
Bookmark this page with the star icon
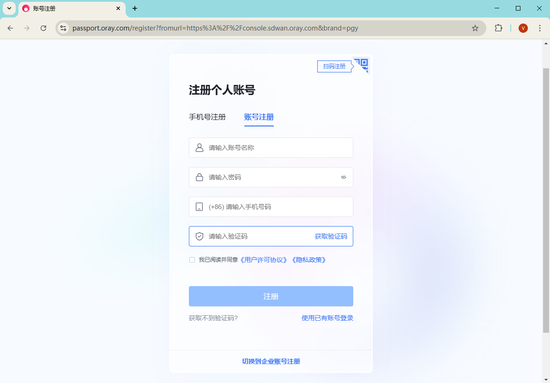(475, 28)
